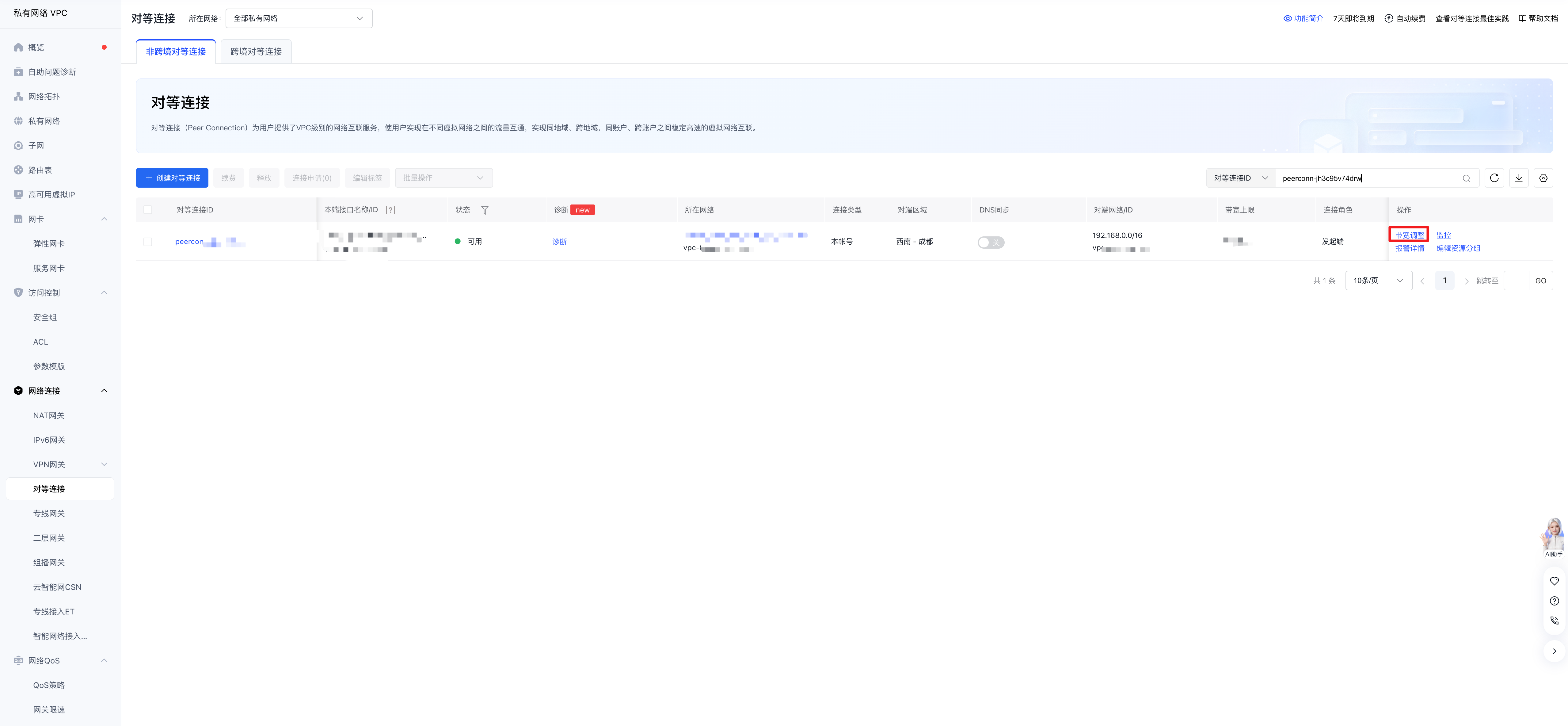Screen dimensions: 1568x726
Task: Filter by 状态 funnel icon
Action: pos(485,210)
